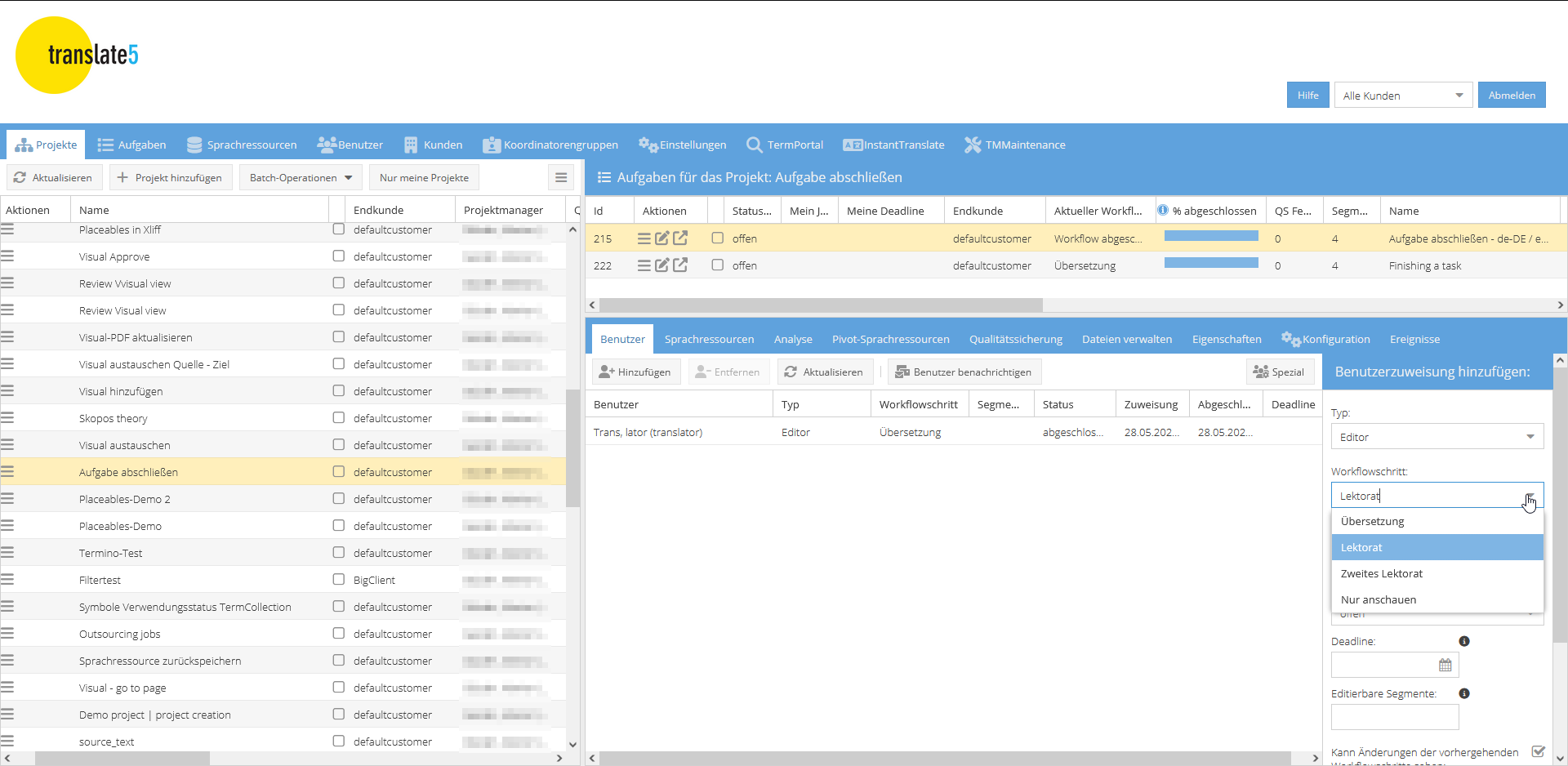Open the Batch-Operationen dropdown
The height and width of the screenshot is (766, 1568).
click(x=301, y=177)
